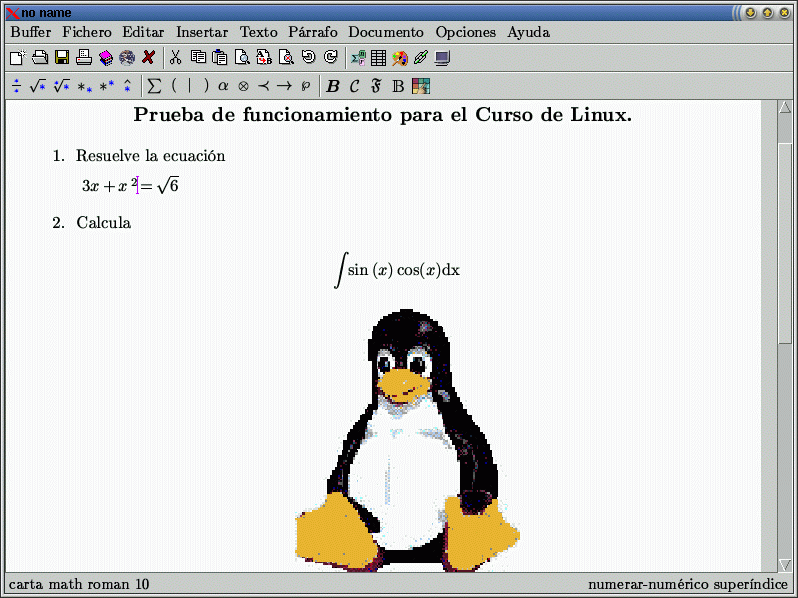Image resolution: width=798 pixels, height=598 pixels.
Task: Insert a fraction with the blue fraction icon
Action: pyautogui.click(x=17, y=86)
